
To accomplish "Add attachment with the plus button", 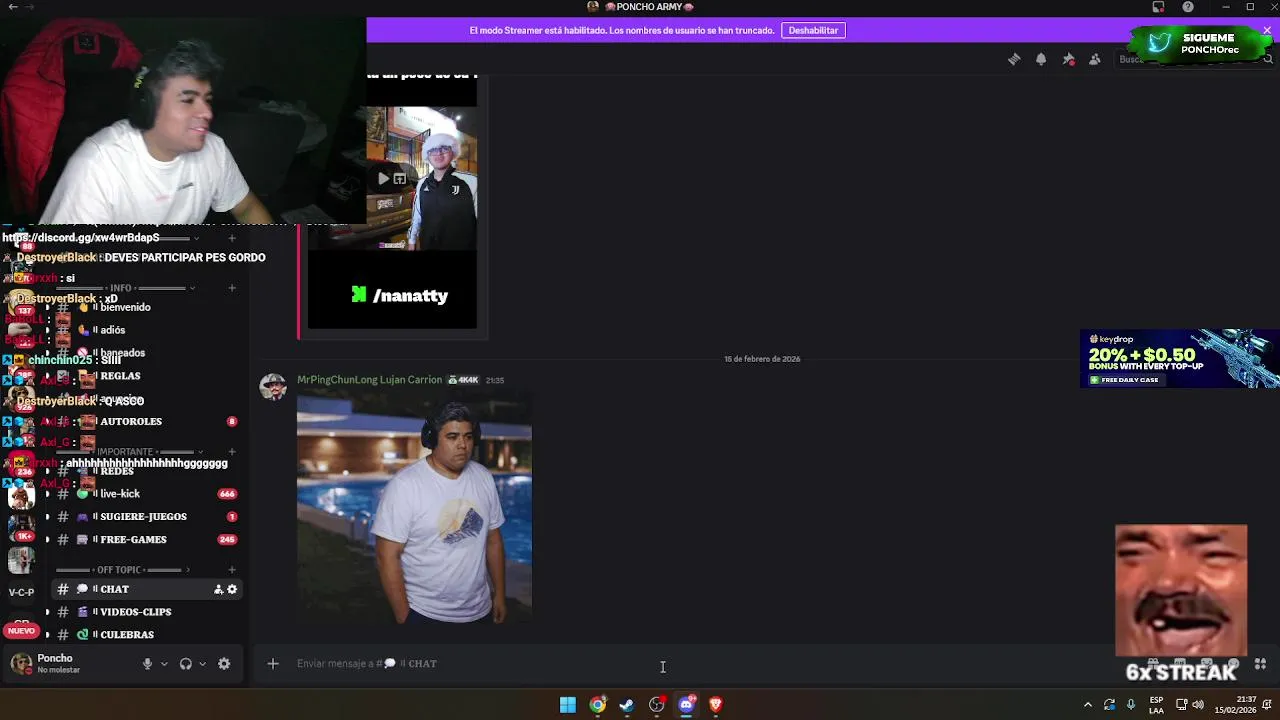I will pos(272,663).
